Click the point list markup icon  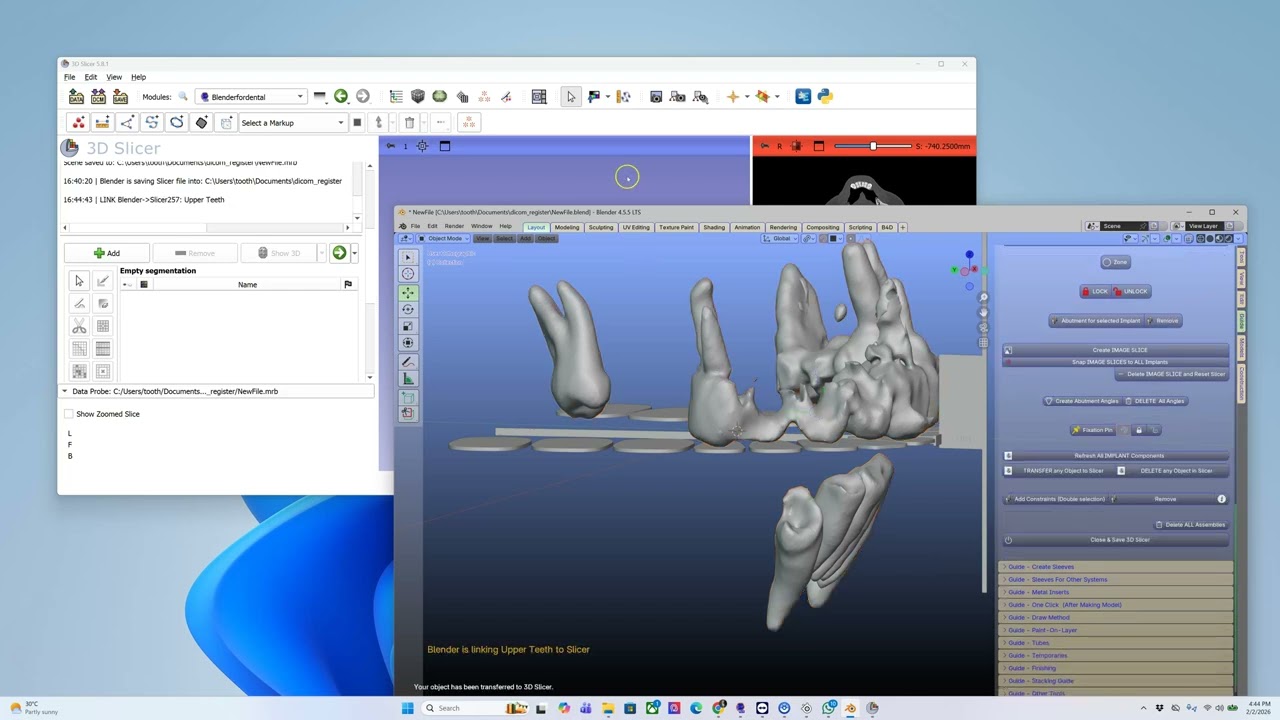[x=78, y=122]
